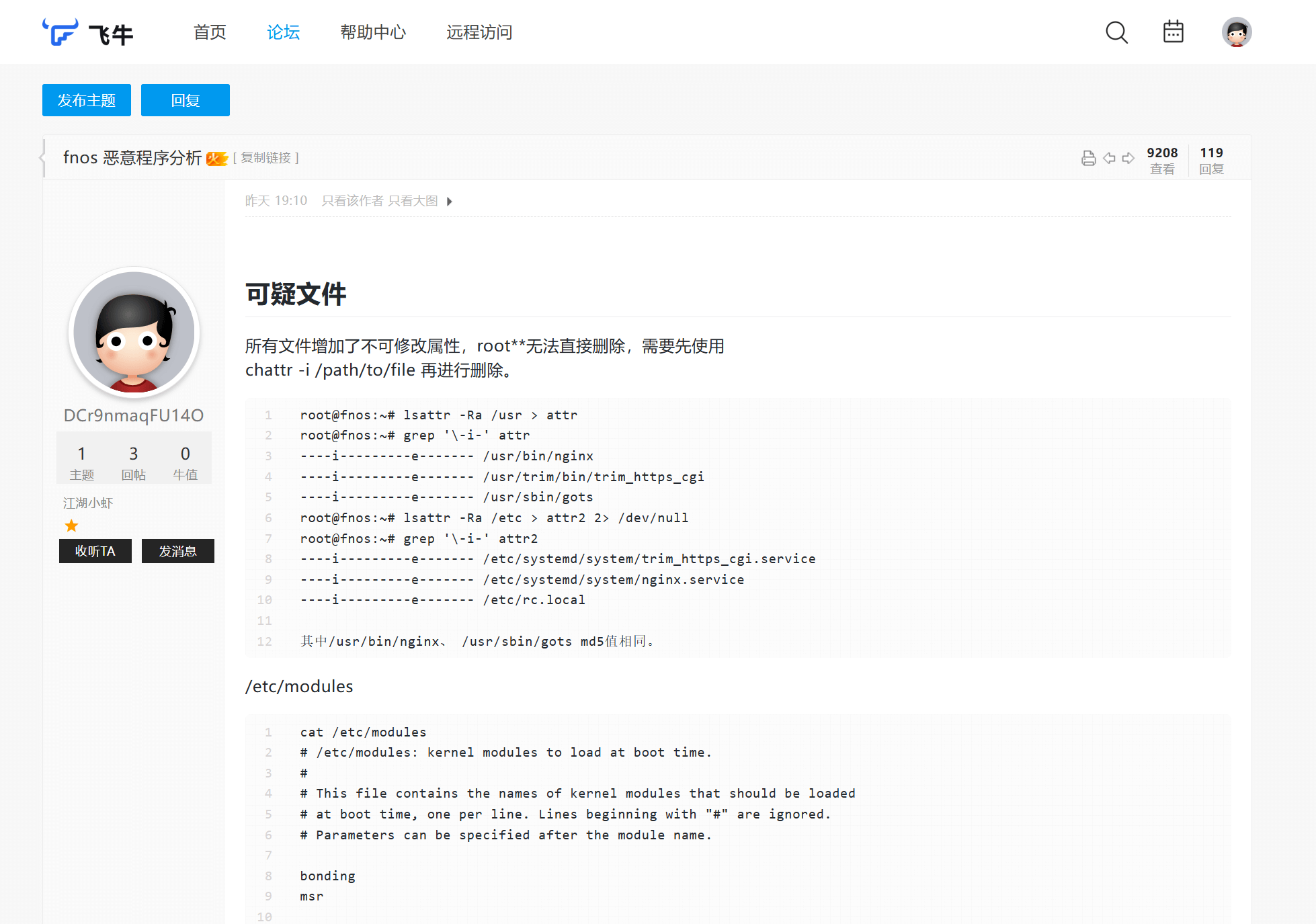Screen dimensions: 1316x924
Task: Open the 首页 menu item
Action: tap(210, 32)
